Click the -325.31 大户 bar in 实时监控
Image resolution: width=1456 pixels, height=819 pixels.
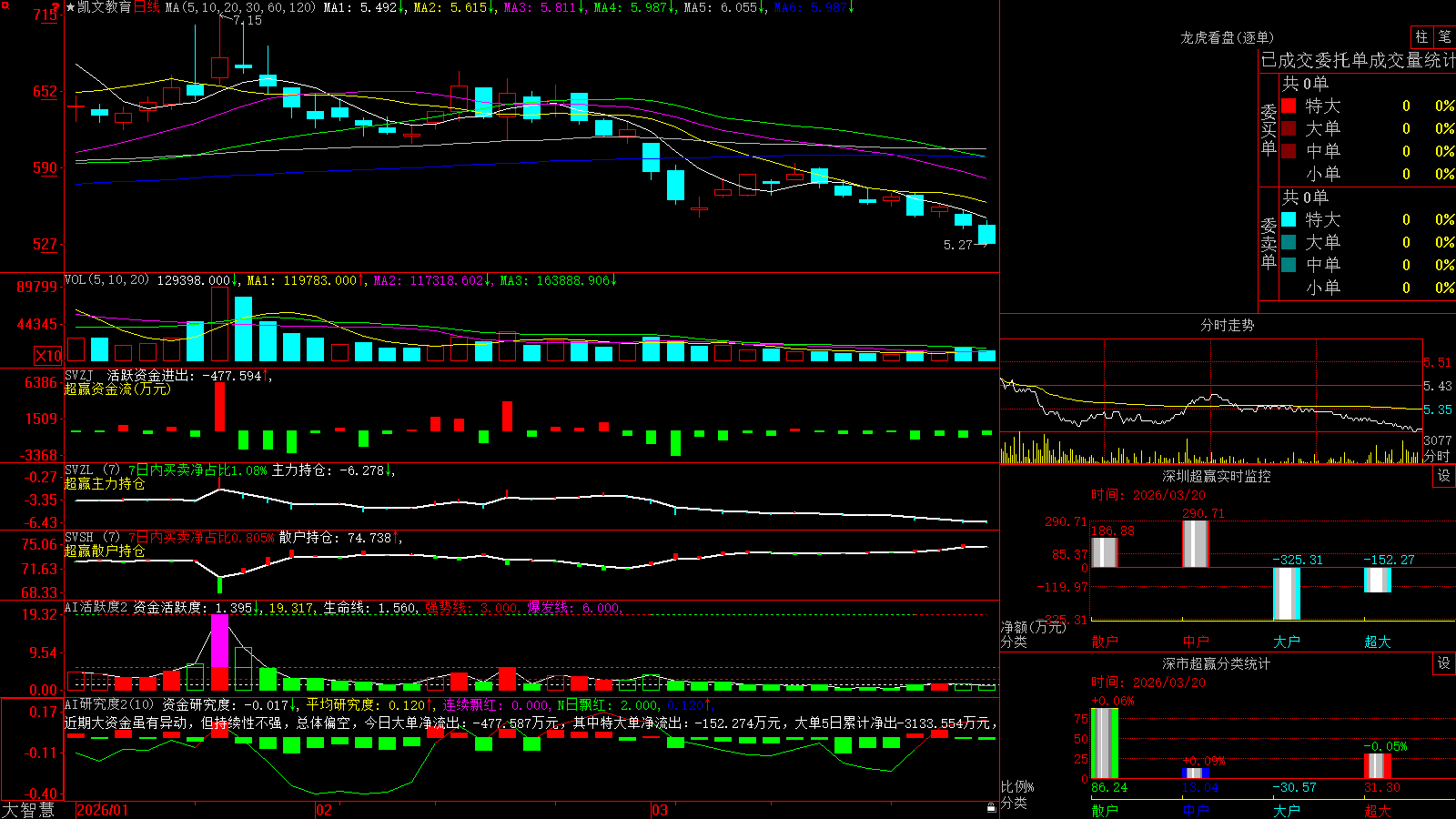point(1286,593)
